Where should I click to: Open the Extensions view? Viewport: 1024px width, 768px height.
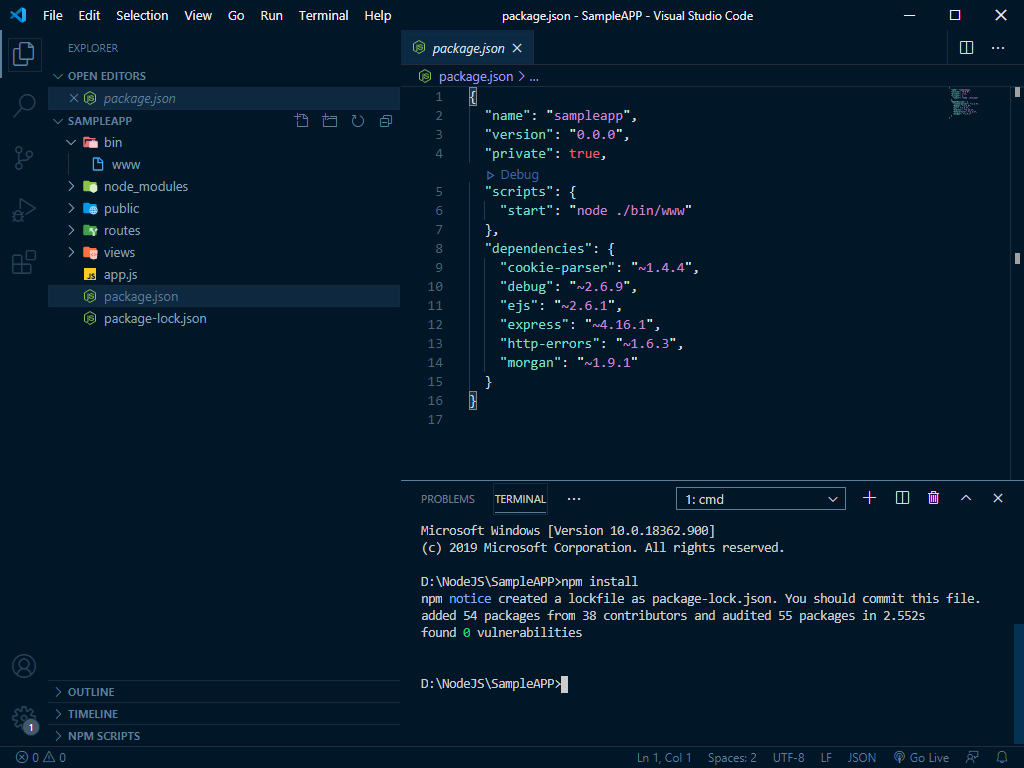pyautogui.click(x=24, y=263)
